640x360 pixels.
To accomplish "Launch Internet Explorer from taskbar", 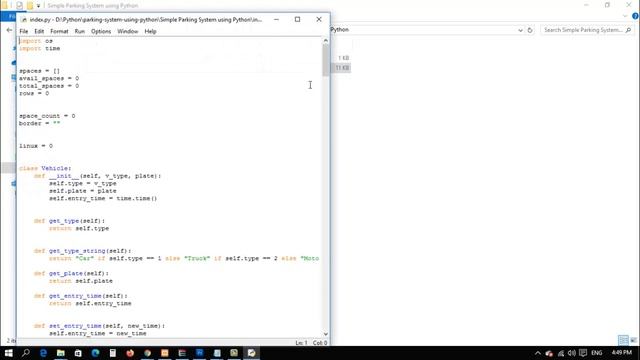I will click(43, 353).
